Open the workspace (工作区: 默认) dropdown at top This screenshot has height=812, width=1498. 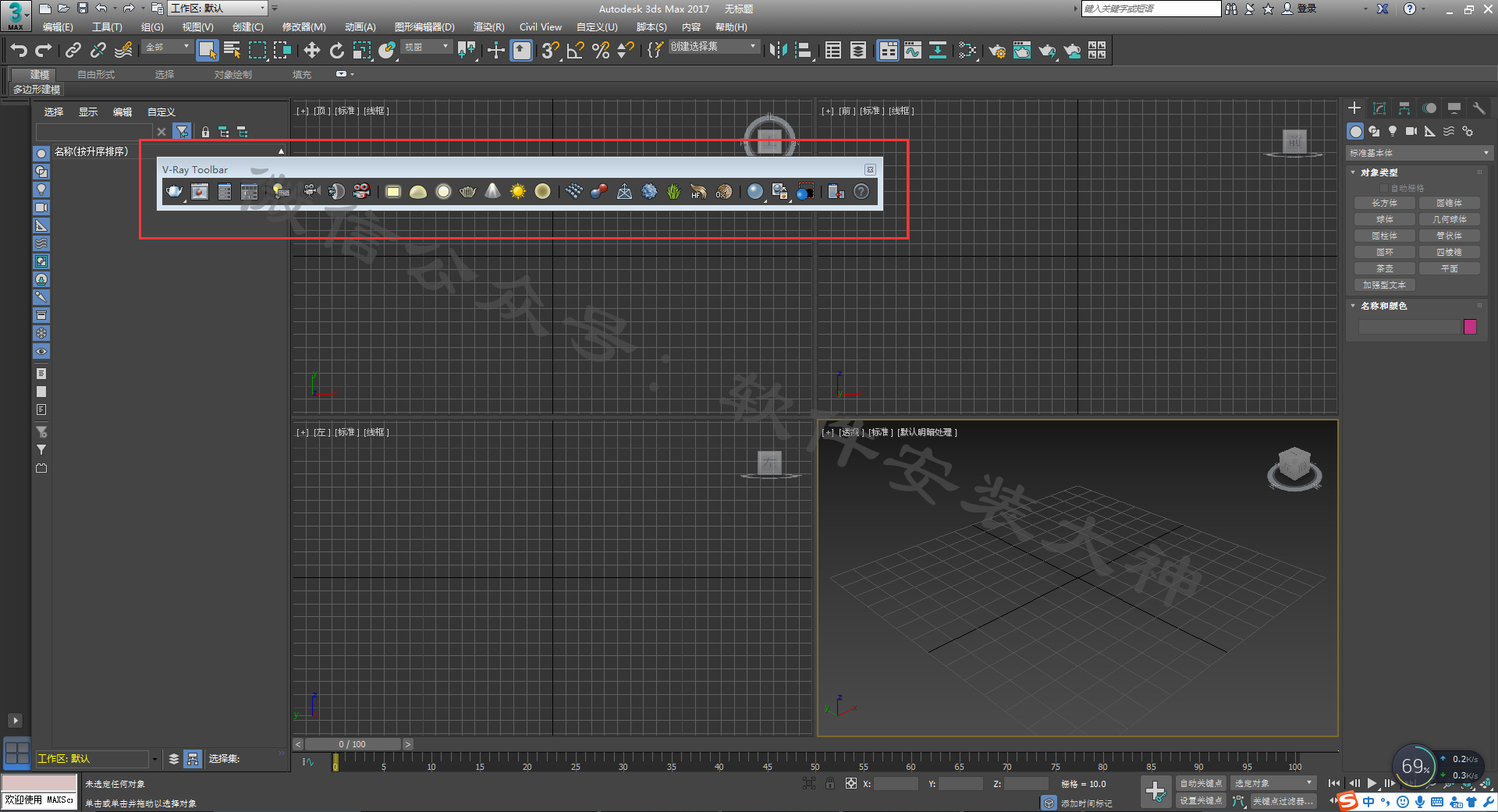click(218, 9)
